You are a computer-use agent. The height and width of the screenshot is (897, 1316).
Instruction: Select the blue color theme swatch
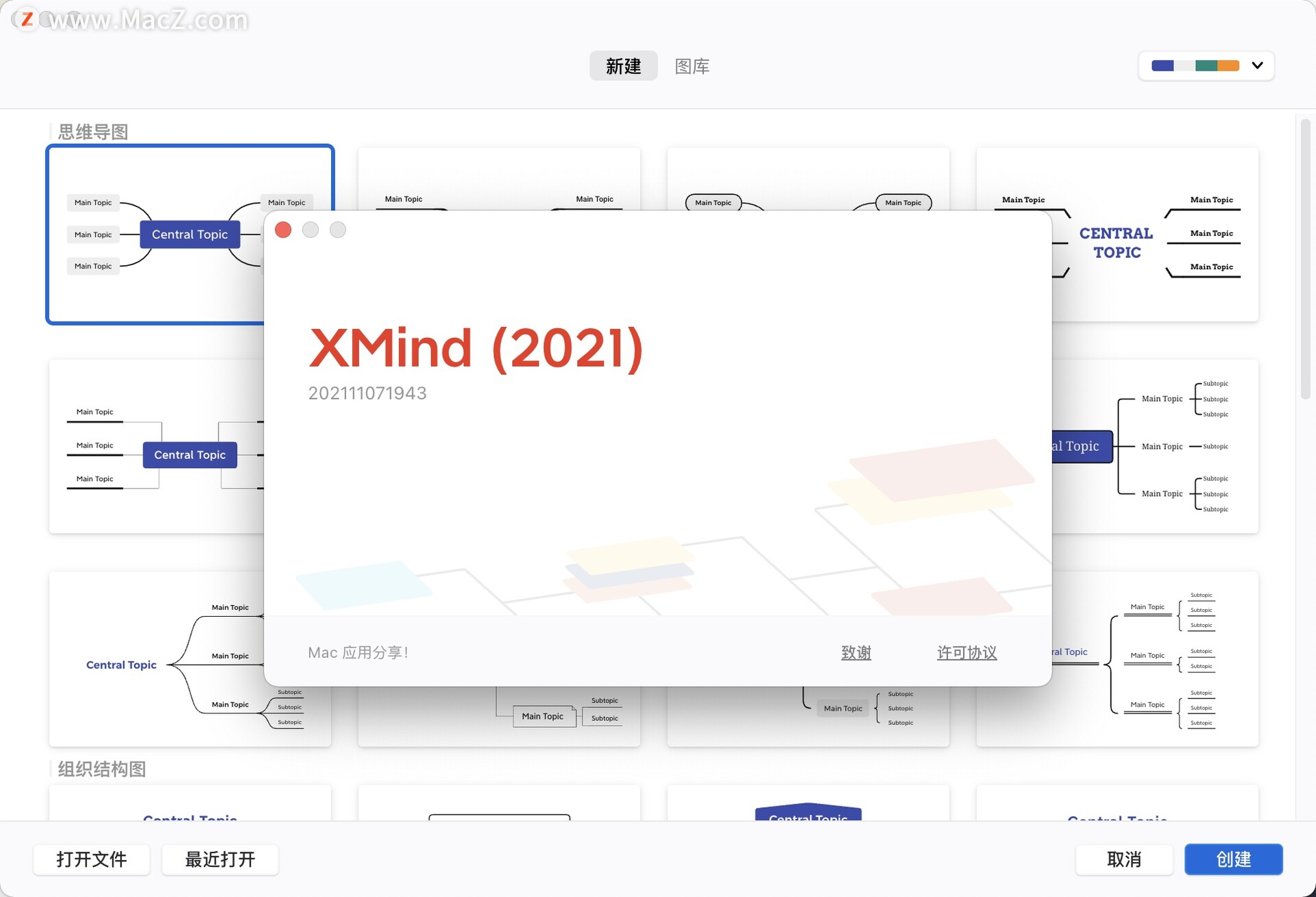coord(1162,66)
